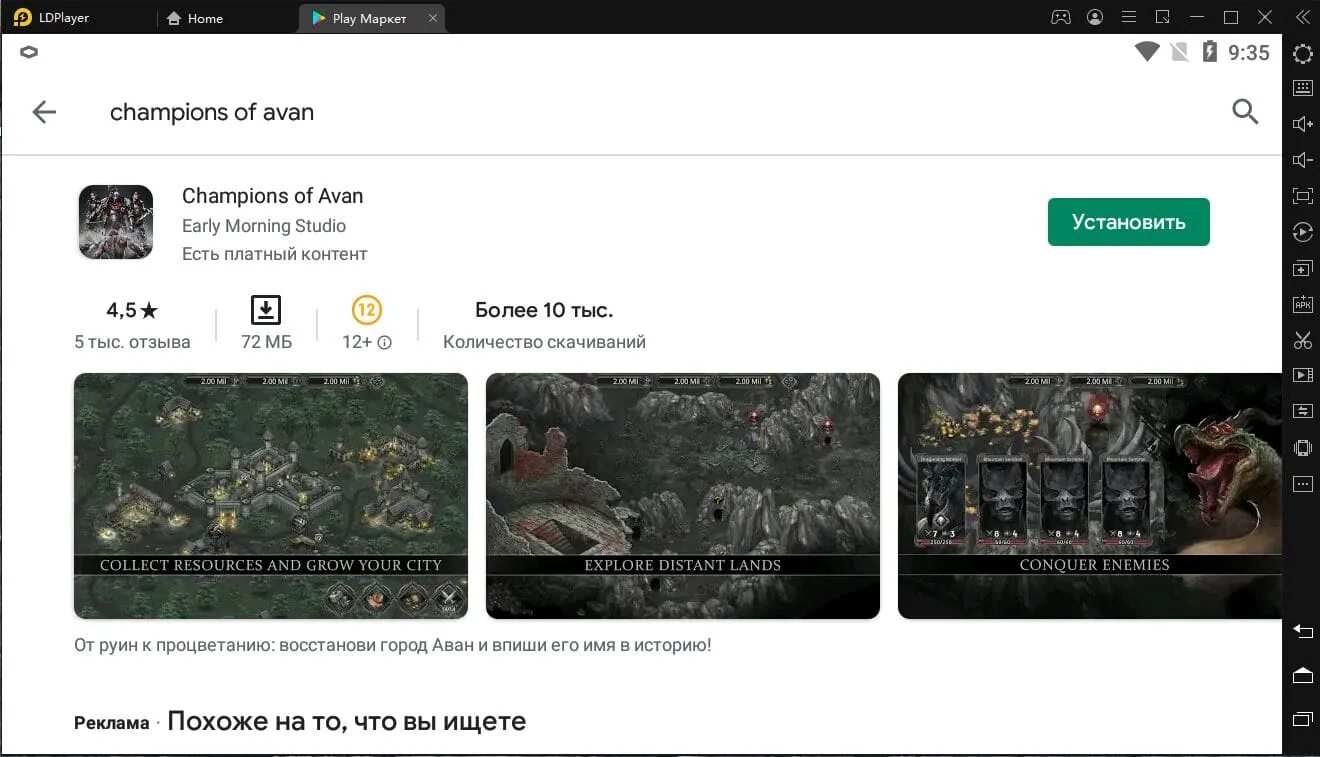Collapse the sidebar with the double chevron
This screenshot has height=757, width=1320.
[1302, 17]
